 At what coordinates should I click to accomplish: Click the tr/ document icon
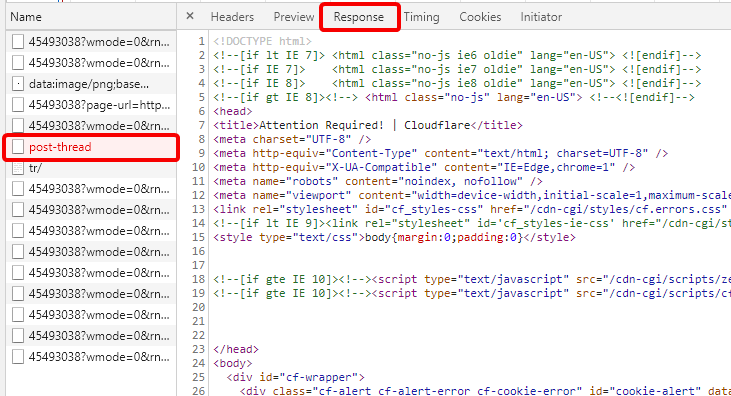[18, 168]
